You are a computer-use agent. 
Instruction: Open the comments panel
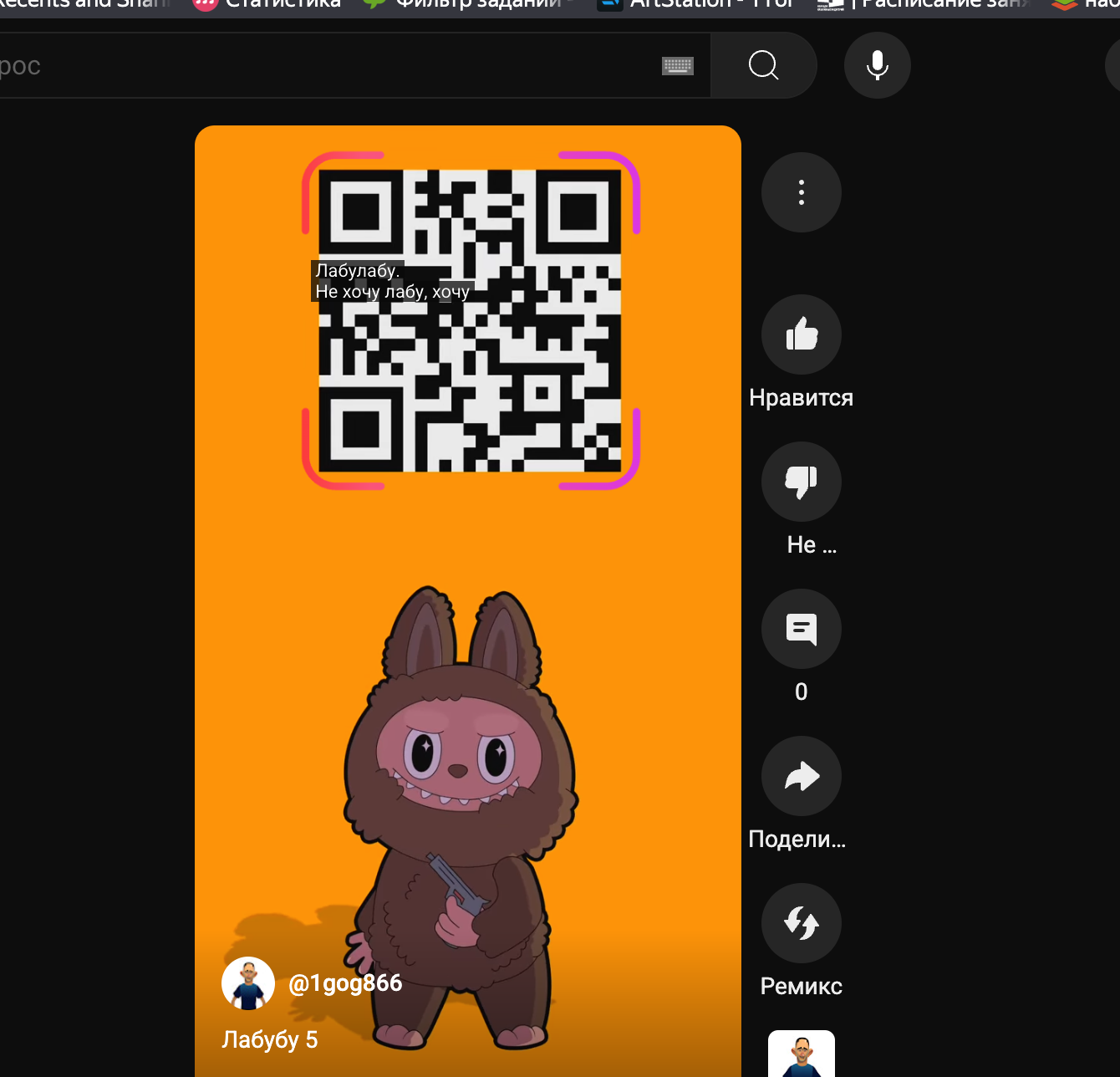[x=802, y=629]
